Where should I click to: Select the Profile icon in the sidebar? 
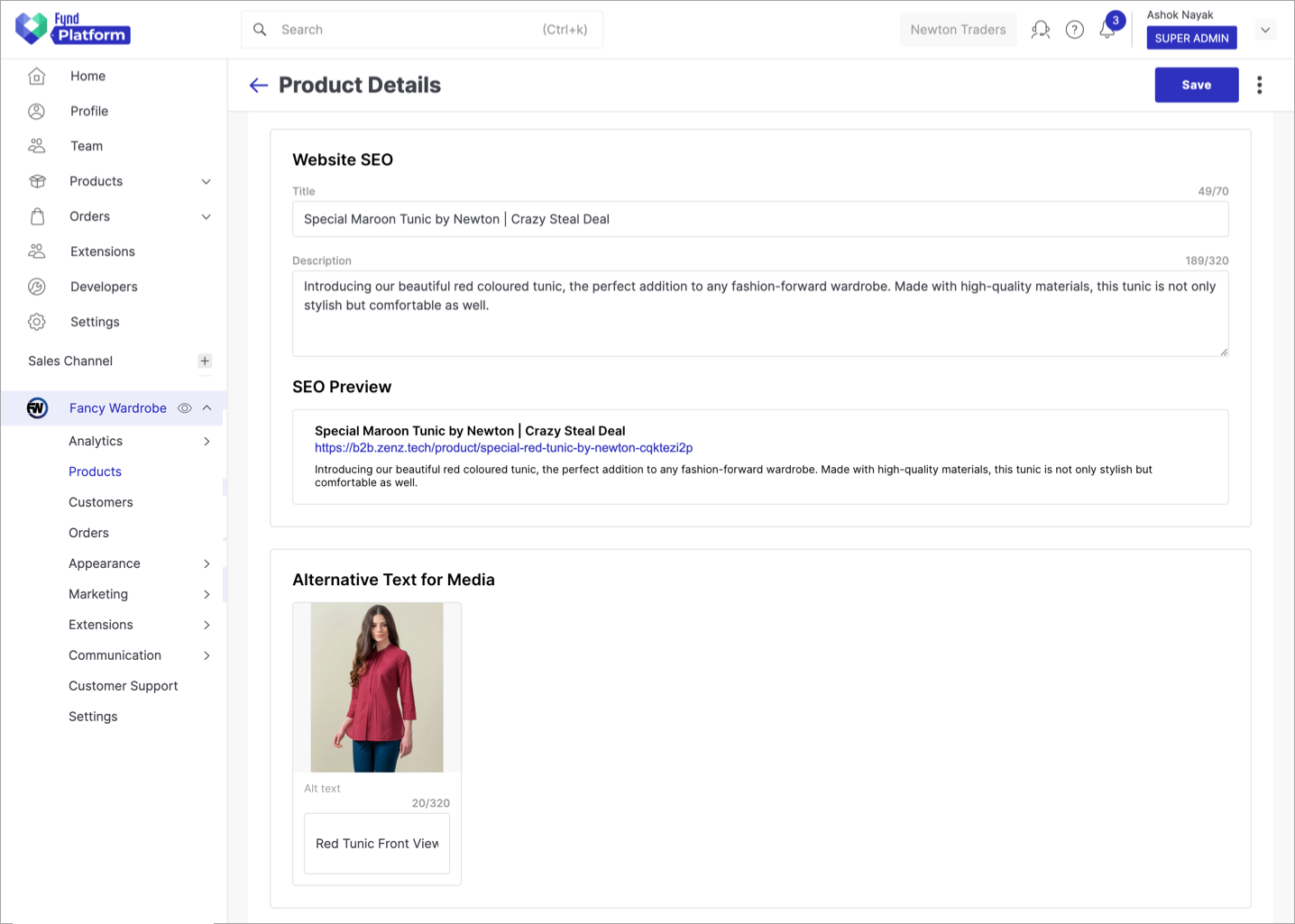pyautogui.click(x=36, y=111)
